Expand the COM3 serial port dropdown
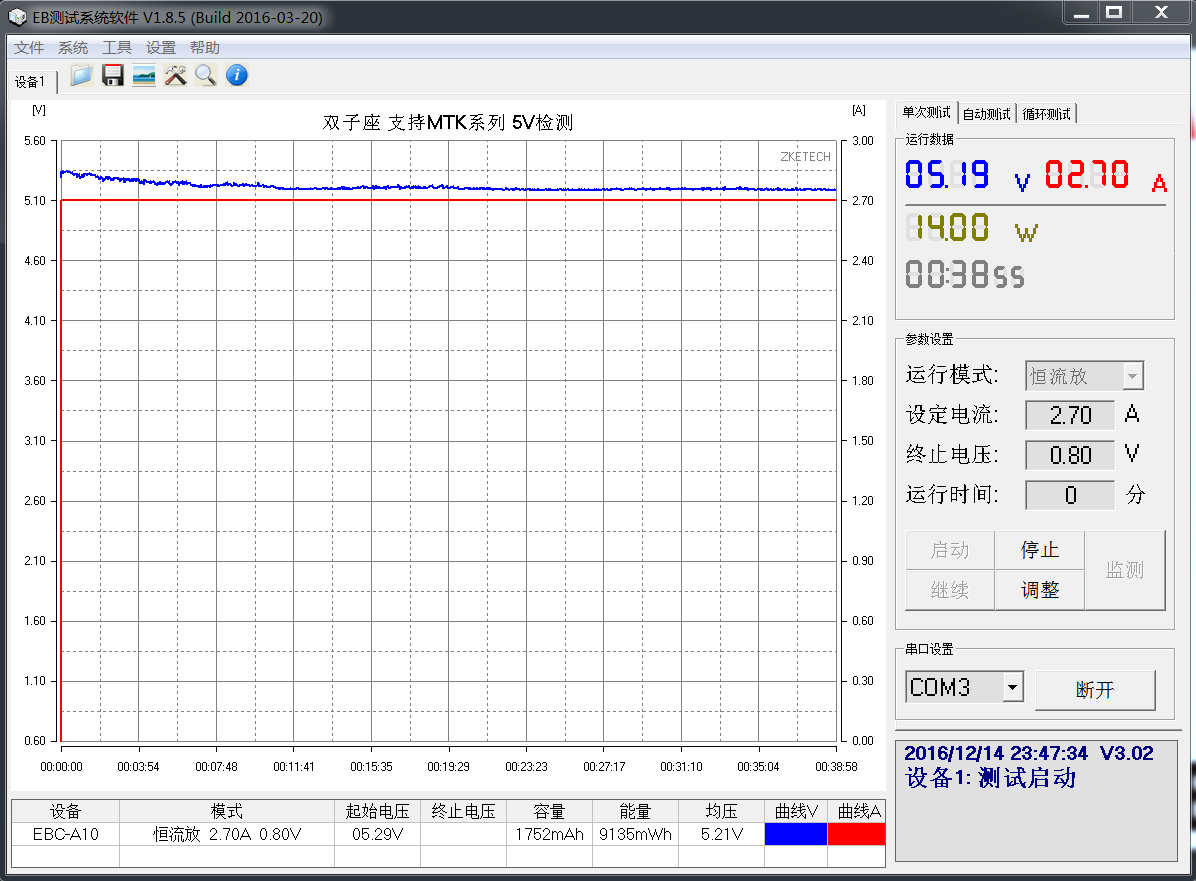 (1013, 686)
